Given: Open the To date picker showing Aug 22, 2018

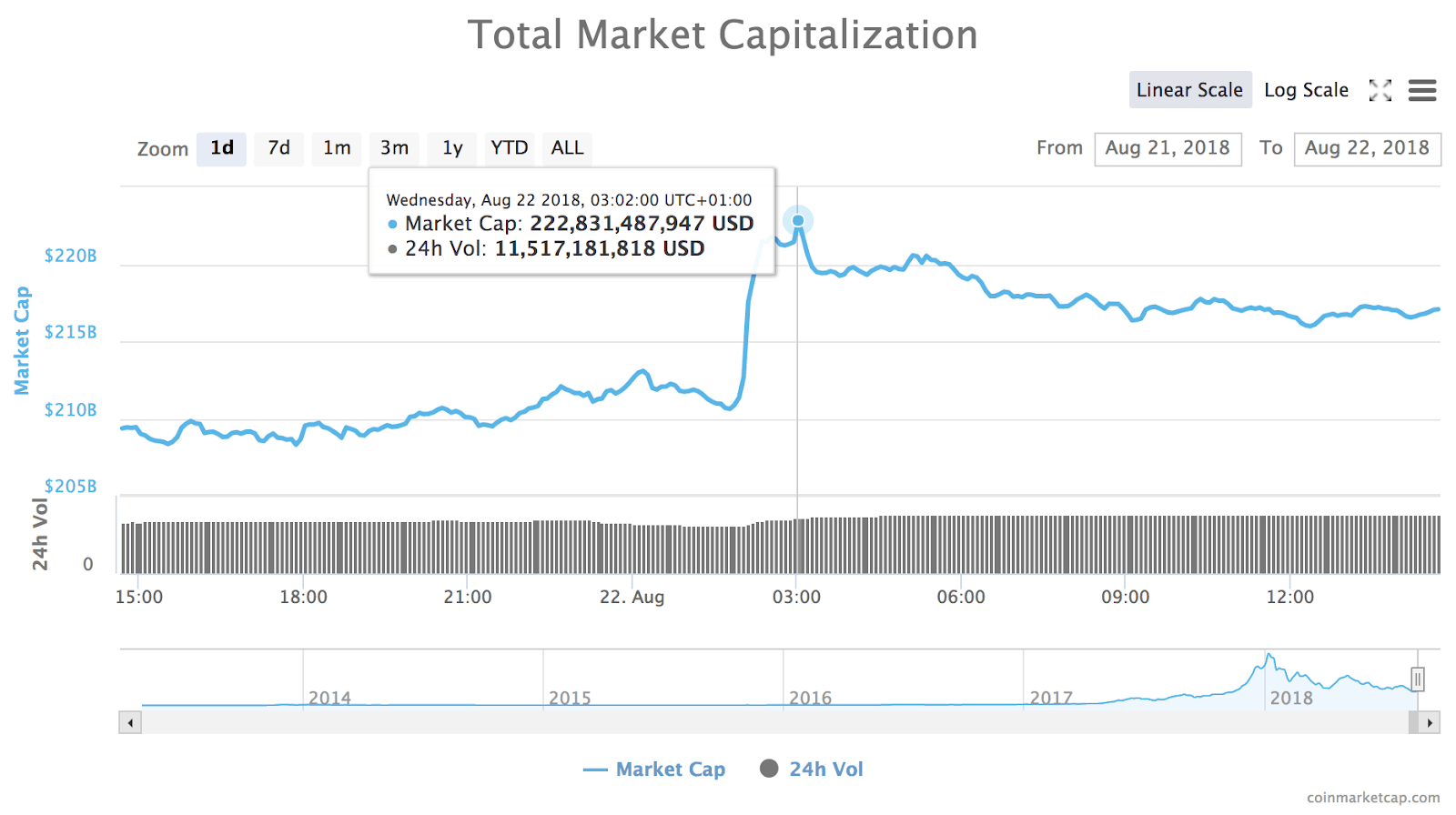Looking at the screenshot, I should pos(1368,148).
